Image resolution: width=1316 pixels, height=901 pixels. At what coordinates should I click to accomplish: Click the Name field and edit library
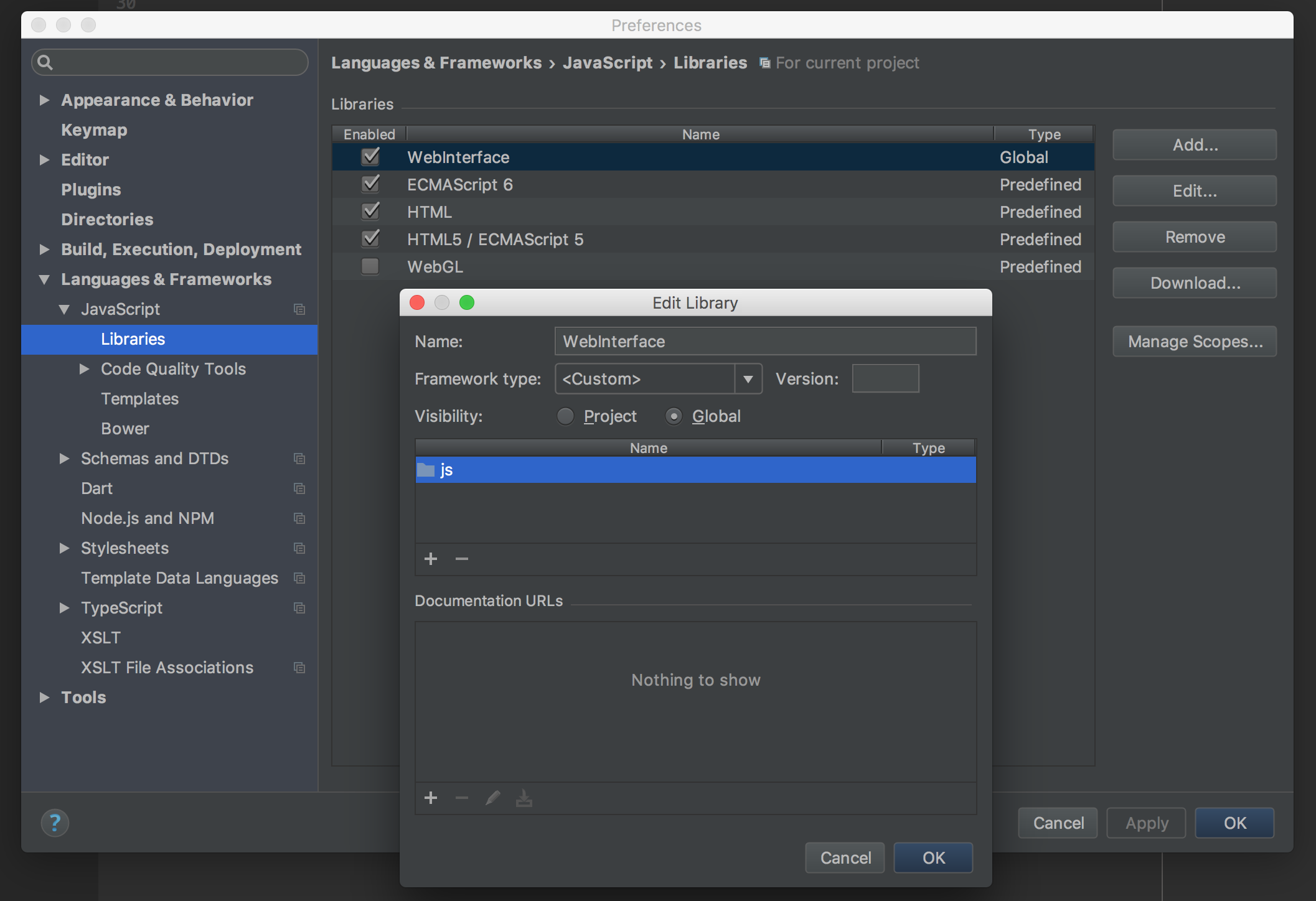(765, 340)
